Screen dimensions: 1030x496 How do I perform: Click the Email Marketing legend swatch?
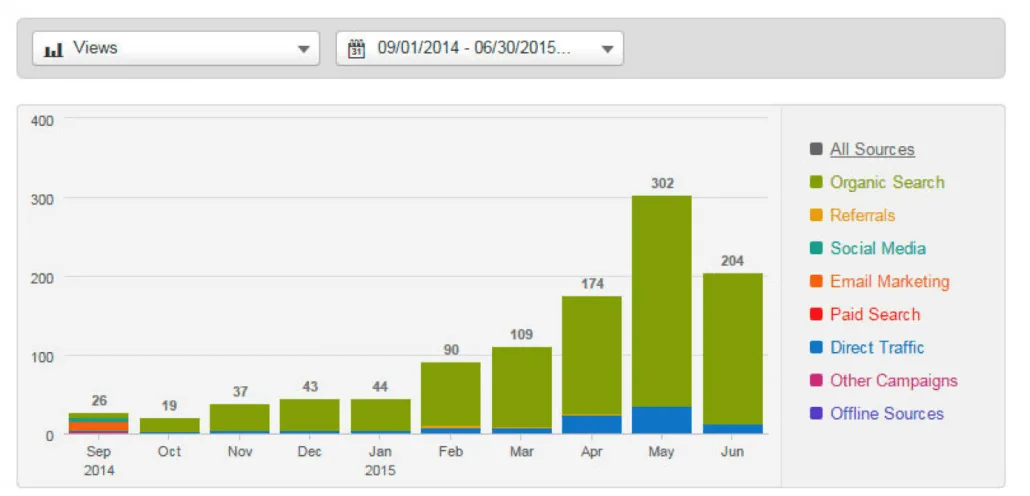click(816, 282)
